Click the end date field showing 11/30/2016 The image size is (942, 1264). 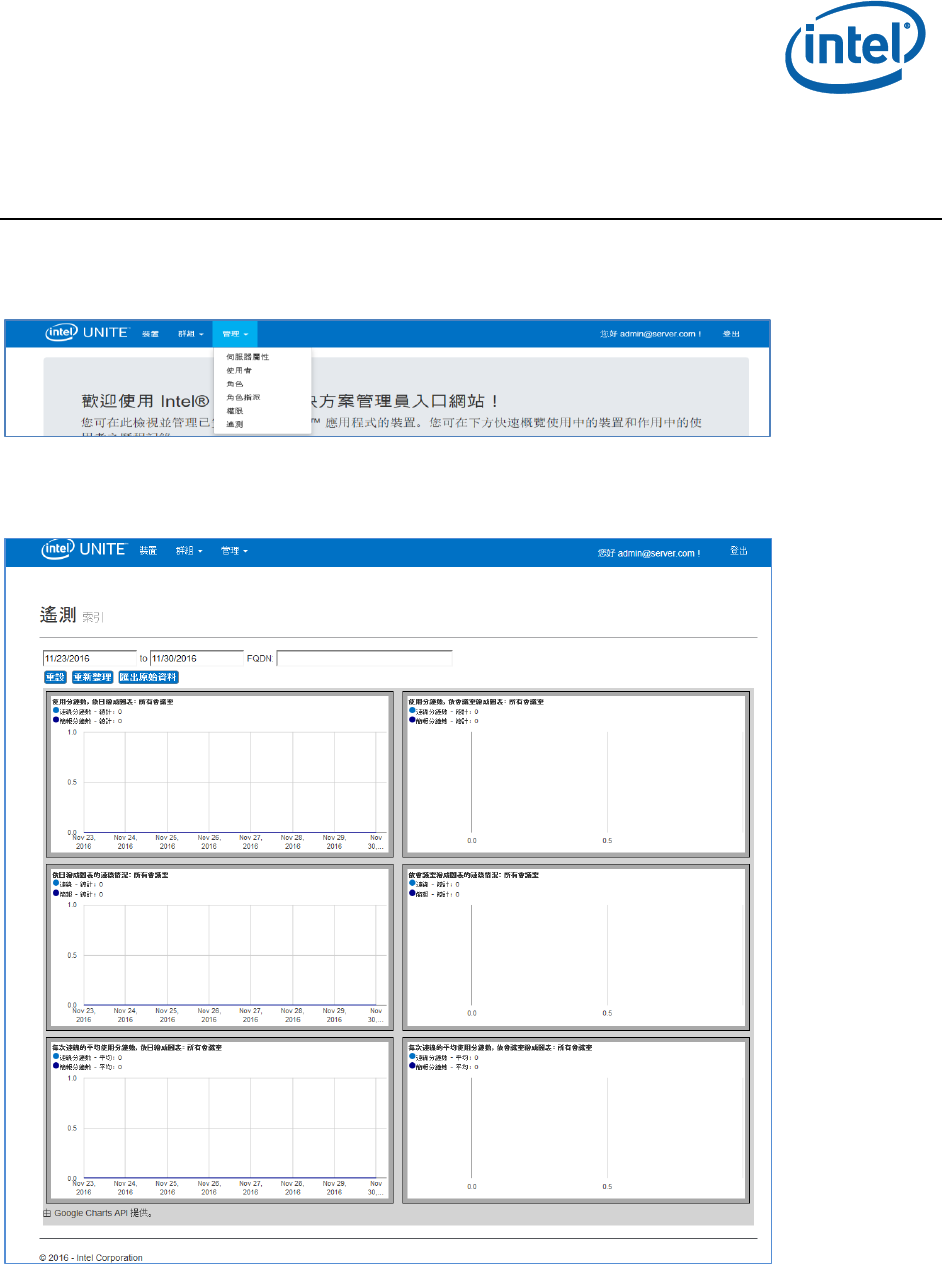coord(197,658)
